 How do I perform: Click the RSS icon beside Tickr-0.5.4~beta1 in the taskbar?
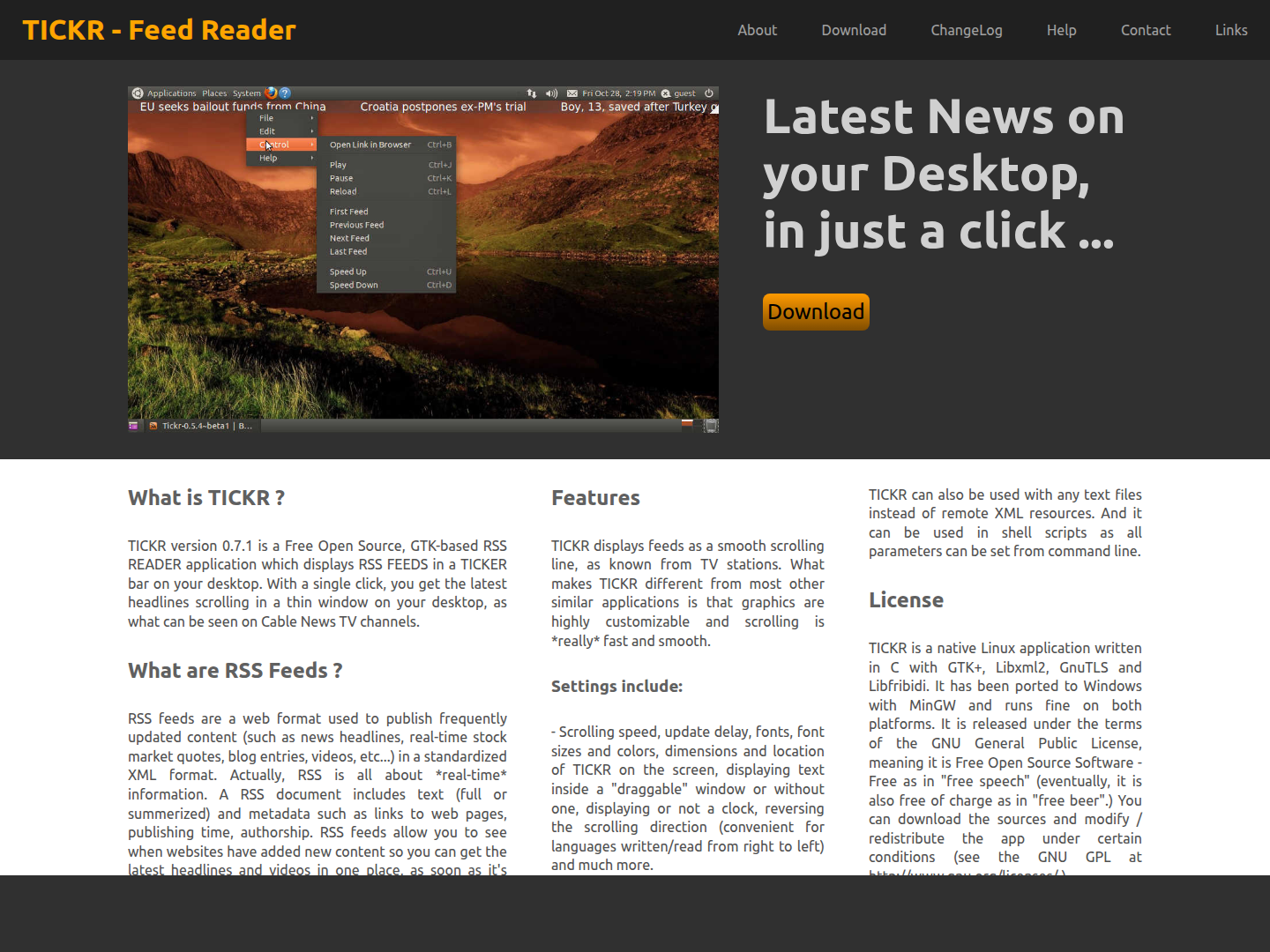click(153, 426)
